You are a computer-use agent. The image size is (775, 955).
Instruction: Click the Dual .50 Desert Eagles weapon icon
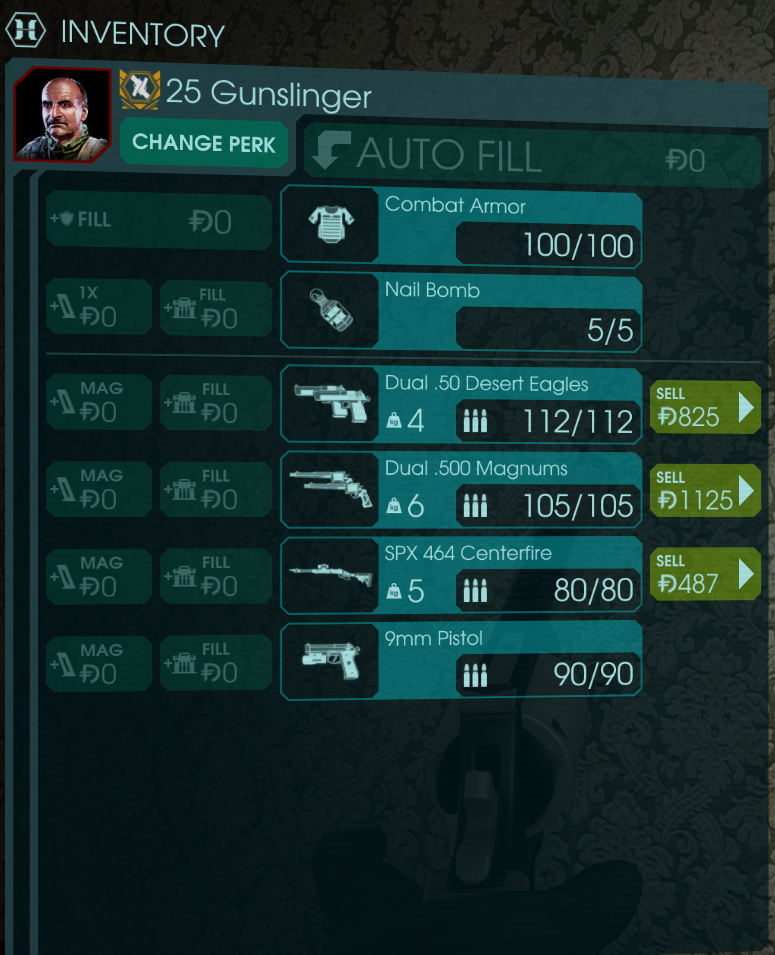pyautogui.click(x=332, y=402)
